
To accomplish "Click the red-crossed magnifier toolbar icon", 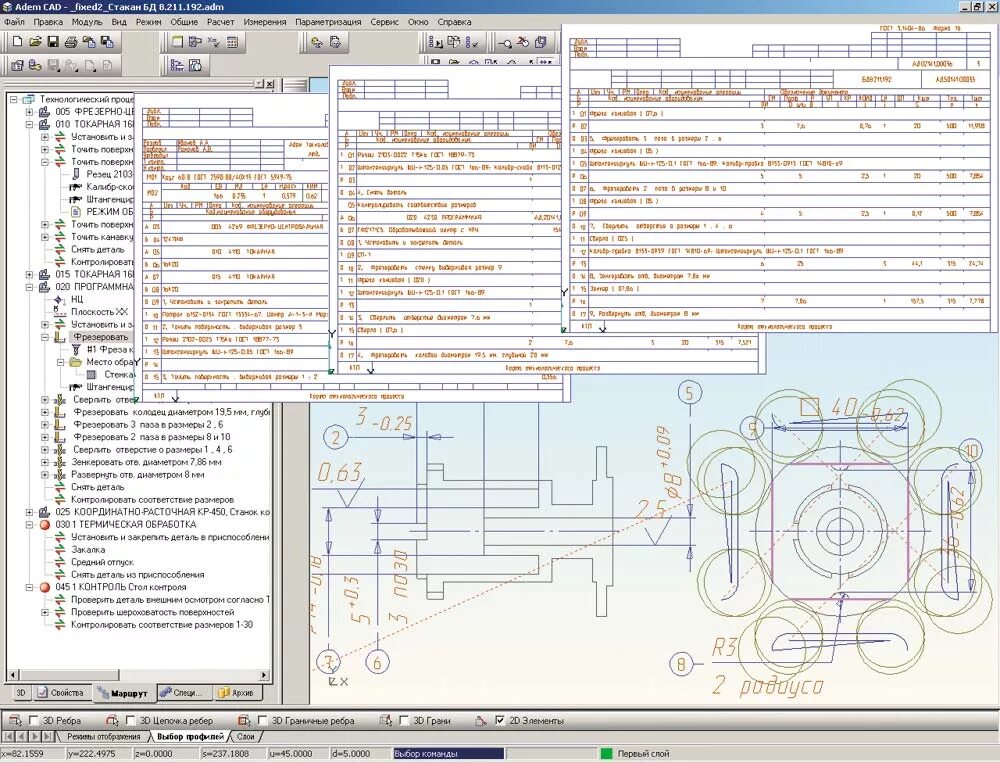I will (523, 42).
